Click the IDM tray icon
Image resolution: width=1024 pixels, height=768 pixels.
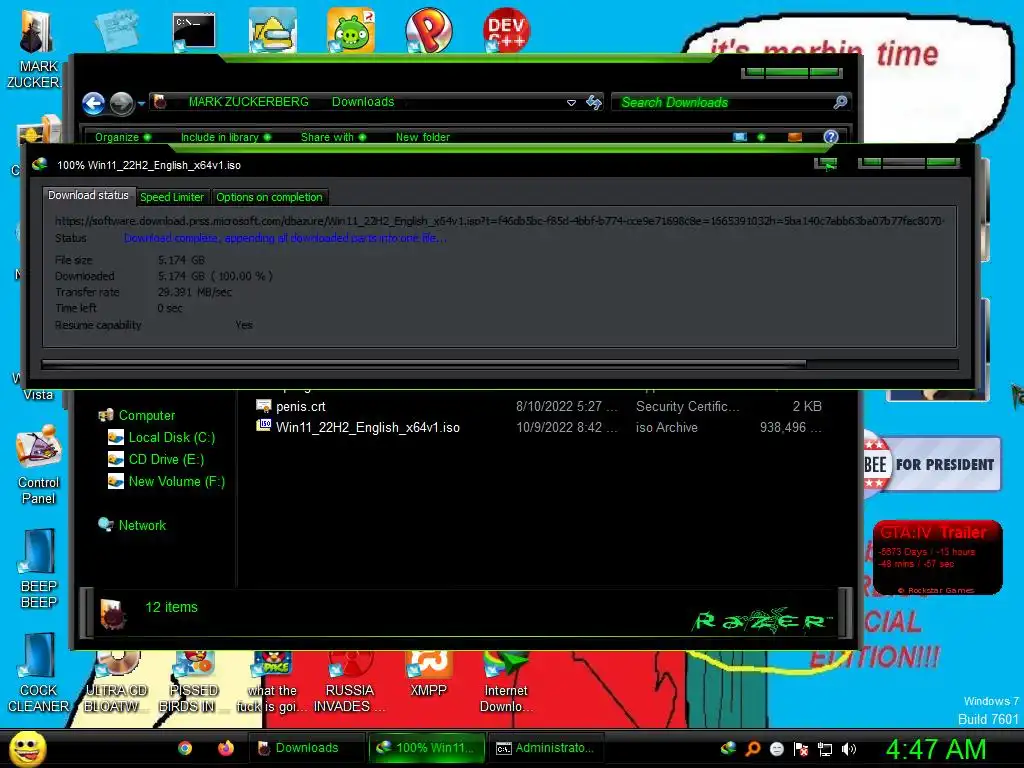pyautogui.click(x=728, y=748)
